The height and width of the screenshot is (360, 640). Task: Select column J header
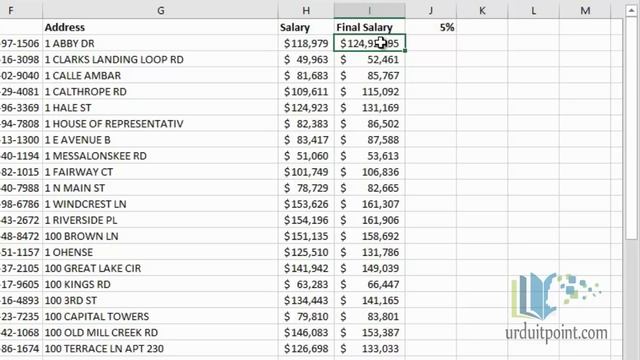pos(431,10)
